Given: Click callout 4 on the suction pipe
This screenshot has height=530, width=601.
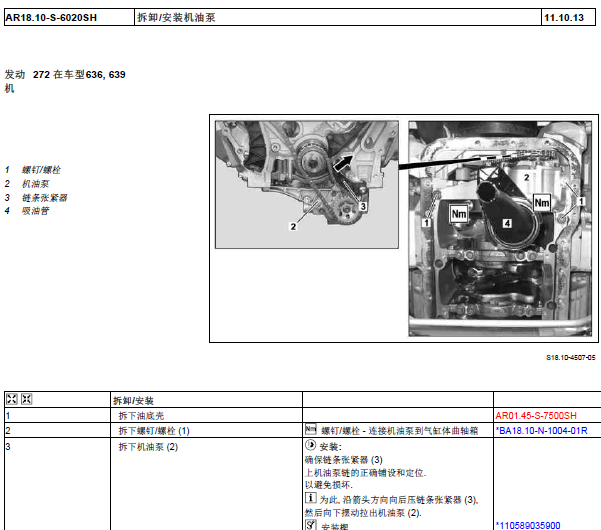Looking at the screenshot, I should (x=507, y=223).
